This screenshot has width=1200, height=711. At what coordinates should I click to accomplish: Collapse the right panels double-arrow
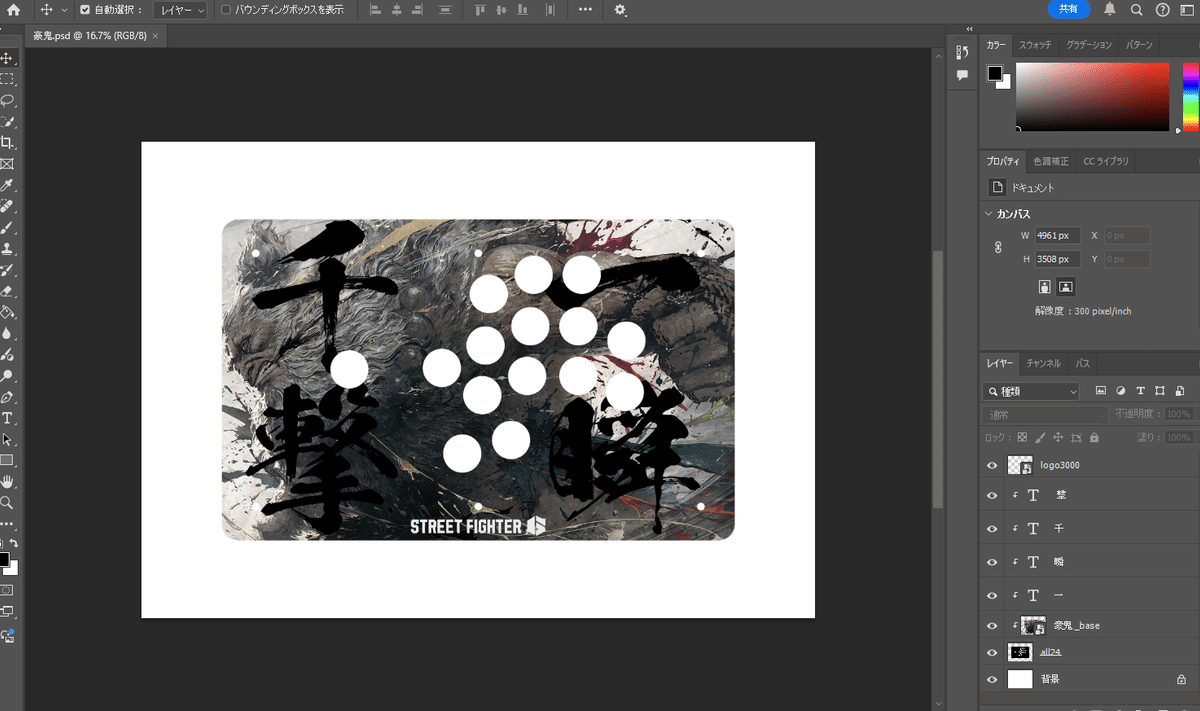pyautogui.click(x=969, y=29)
